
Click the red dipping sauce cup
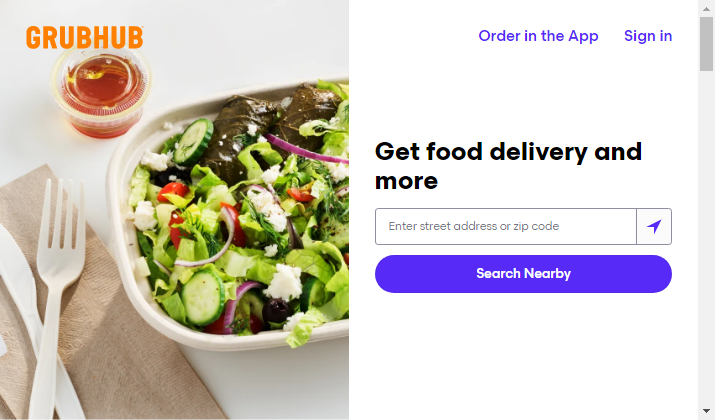(x=101, y=91)
